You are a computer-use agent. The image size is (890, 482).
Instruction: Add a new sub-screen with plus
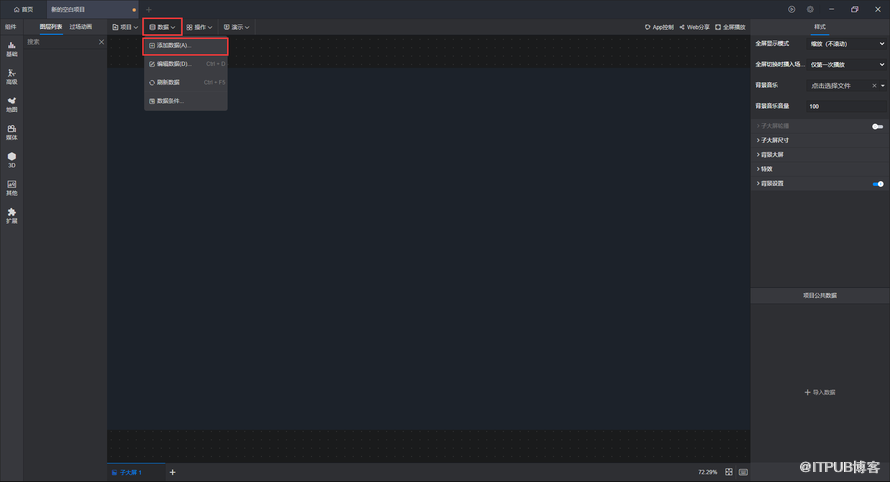tap(173, 472)
